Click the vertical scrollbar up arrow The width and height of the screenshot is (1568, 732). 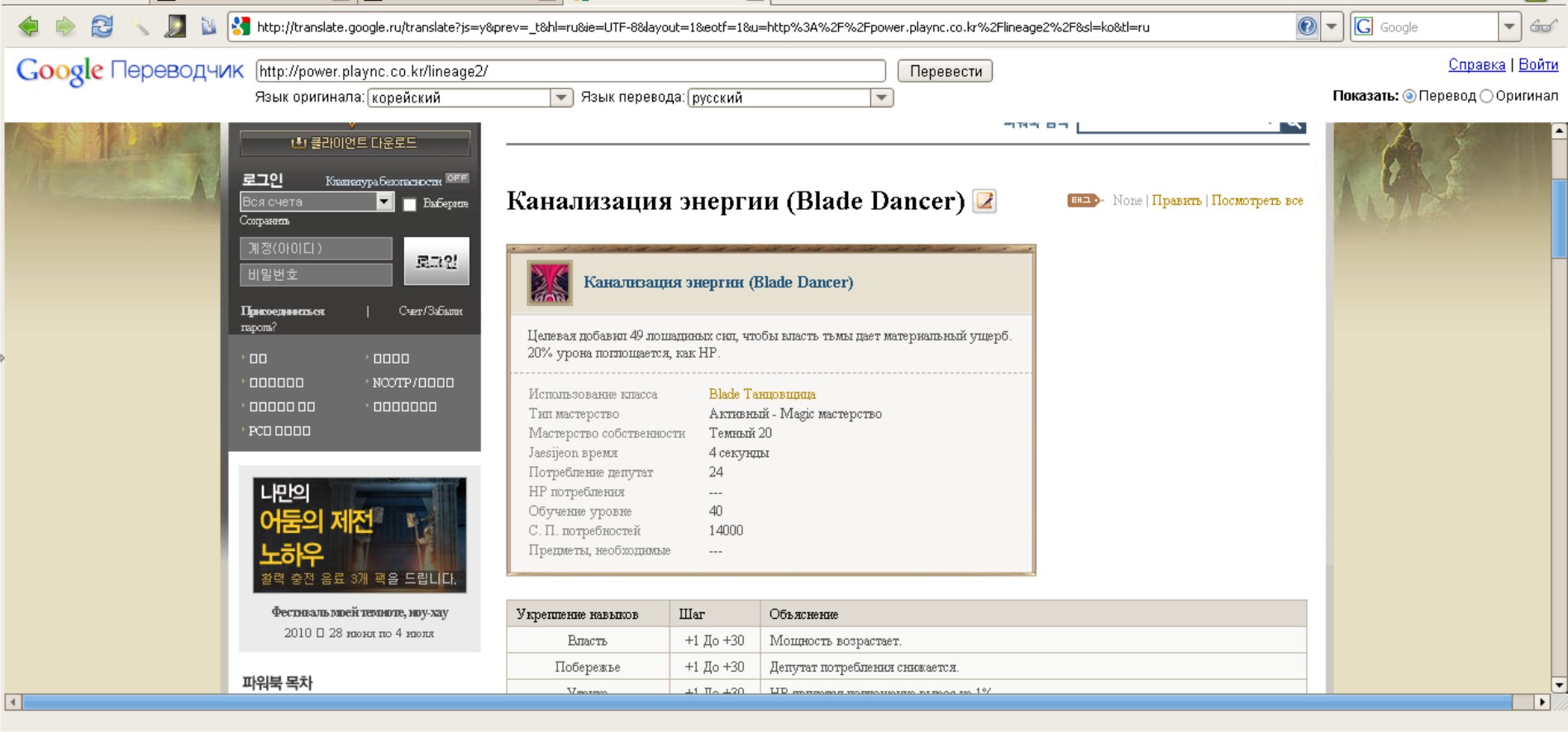click(1560, 131)
